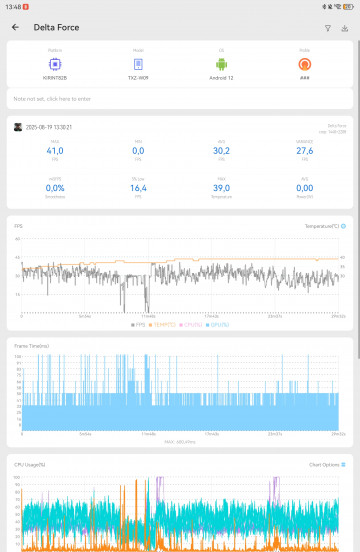The image size is (360, 552).
Task: Open the Temperature(°C) selector on FPS chart
Action: tap(325, 226)
